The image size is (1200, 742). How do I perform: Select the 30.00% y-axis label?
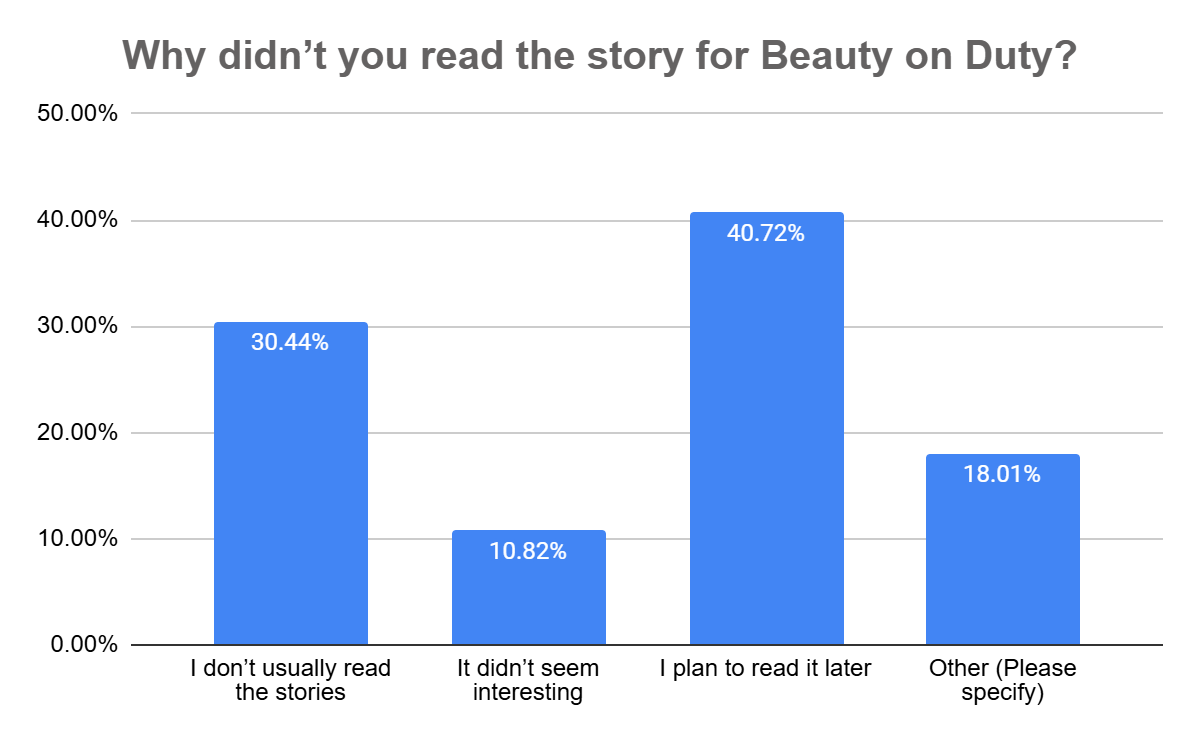coord(78,327)
